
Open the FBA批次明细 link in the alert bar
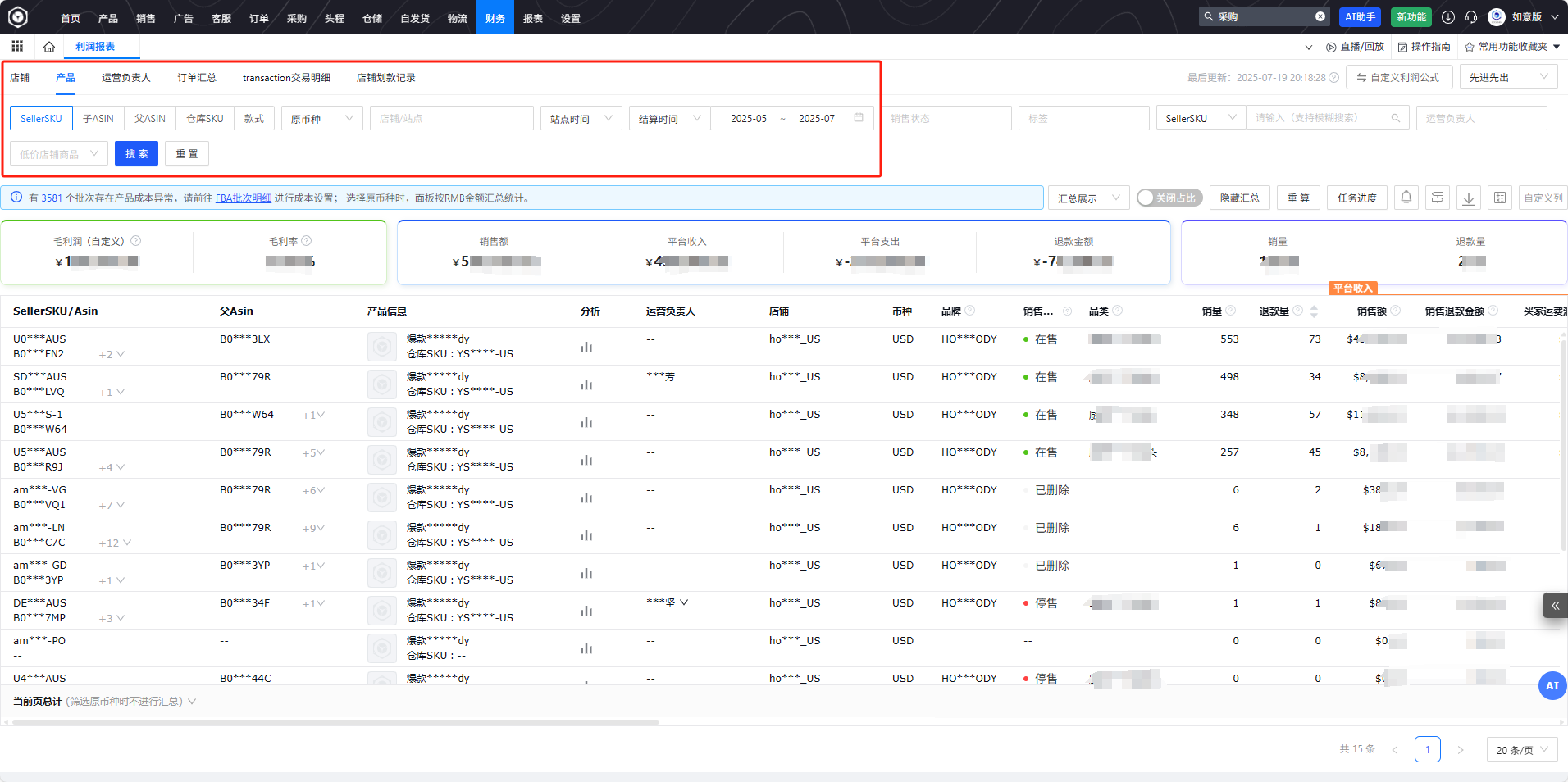(244, 197)
